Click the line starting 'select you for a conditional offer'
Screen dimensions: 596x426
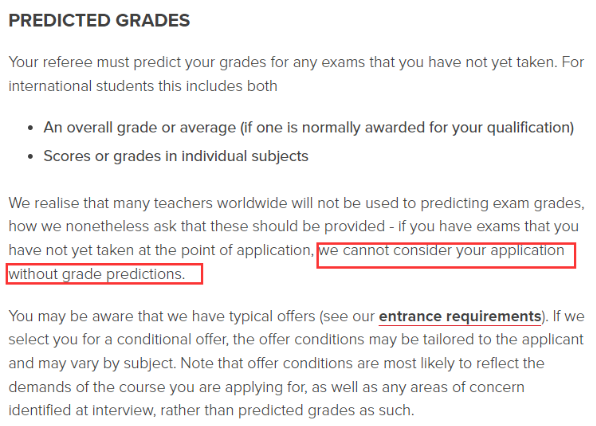[296, 339]
